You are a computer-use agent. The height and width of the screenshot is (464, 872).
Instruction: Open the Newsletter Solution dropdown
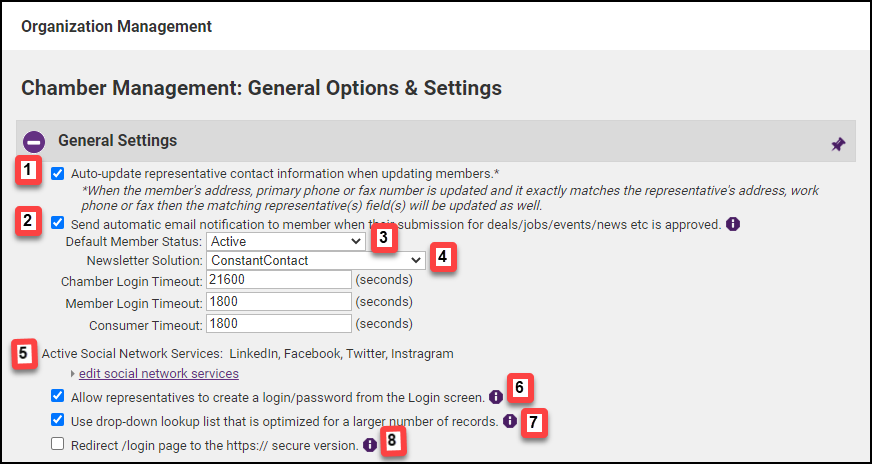click(x=315, y=260)
